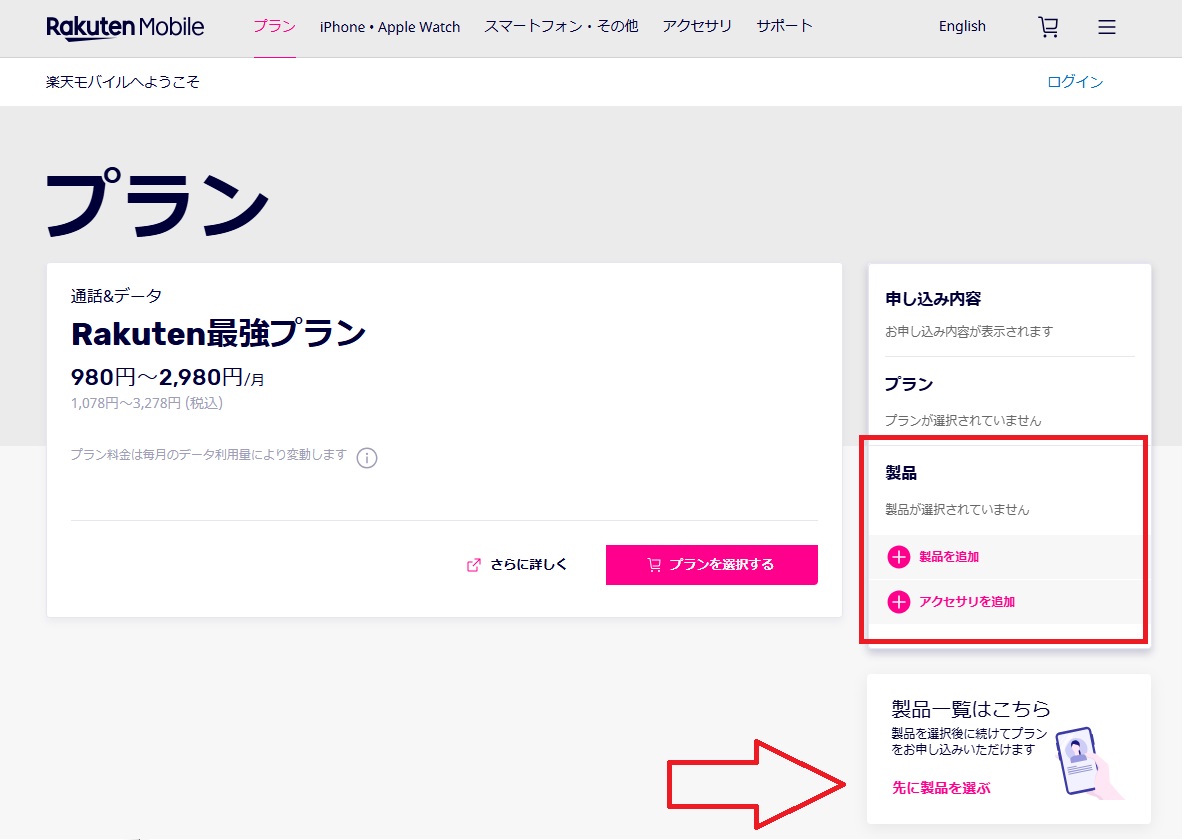Click the 製品一覧はこちら heading
This screenshot has height=840, width=1182.
(971, 709)
